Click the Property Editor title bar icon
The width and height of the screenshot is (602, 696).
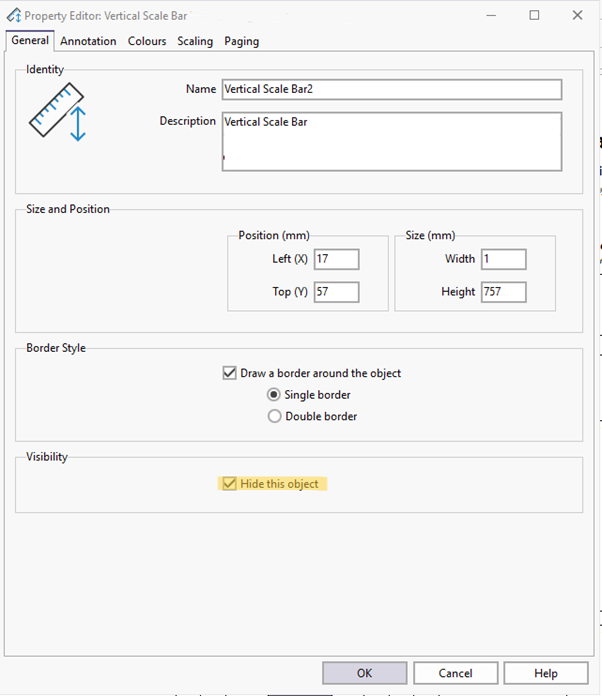[14, 16]
